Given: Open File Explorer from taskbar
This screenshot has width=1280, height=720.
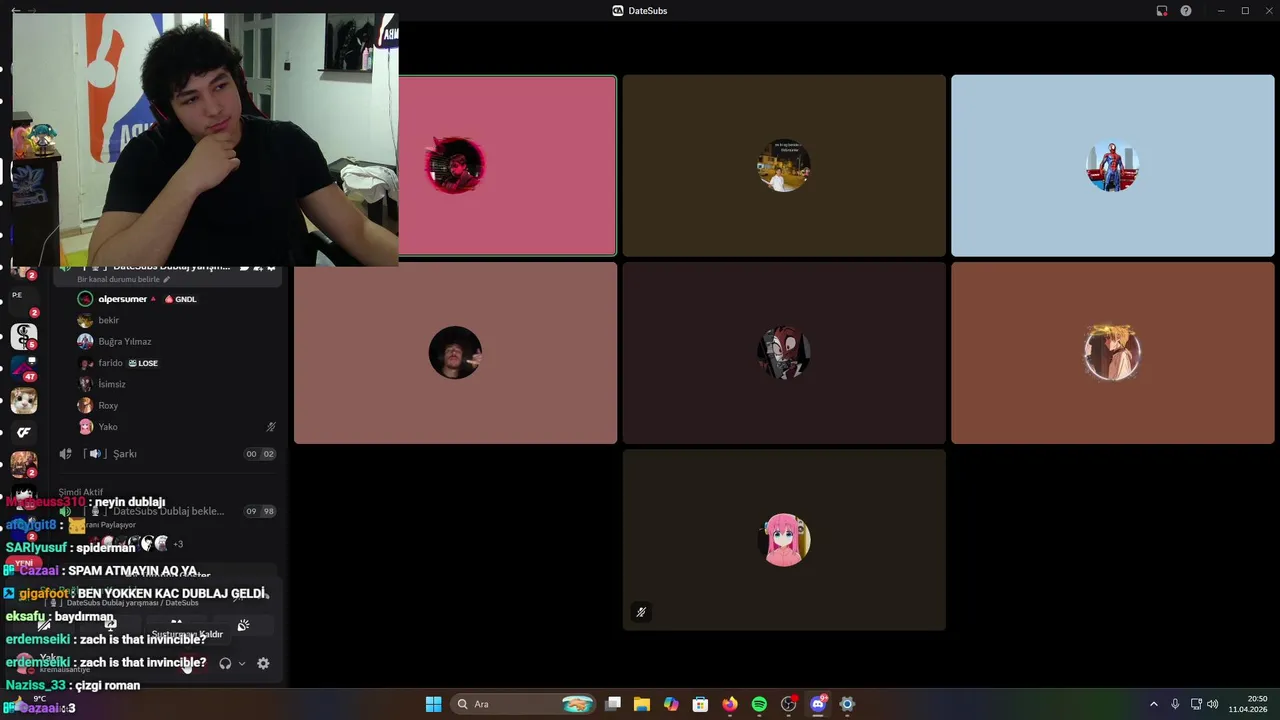Looking at the screenshot, I should (642, 704).
